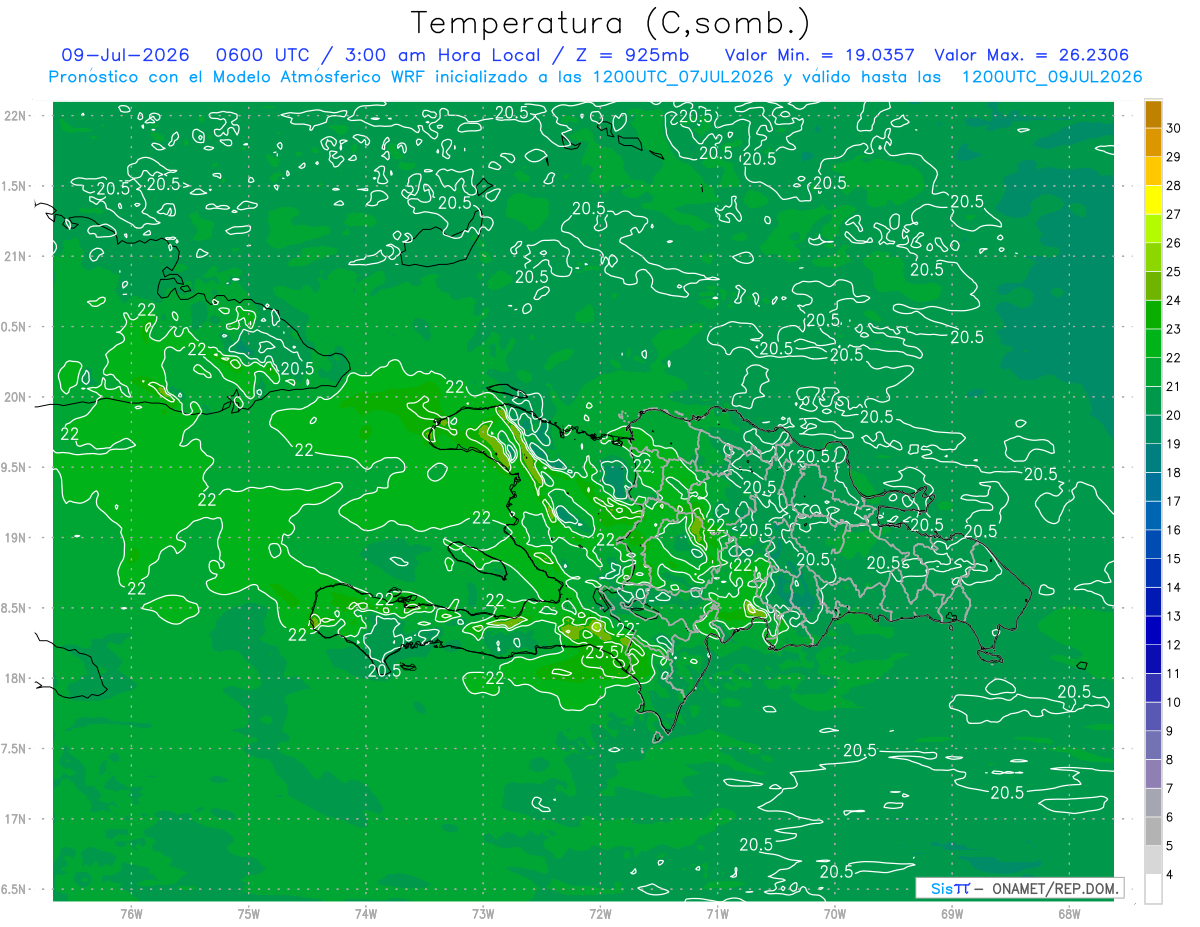Viewport: 1200px width, 927px height.
Task: Click the colorbar label "27"
Action: point(1174,214)
